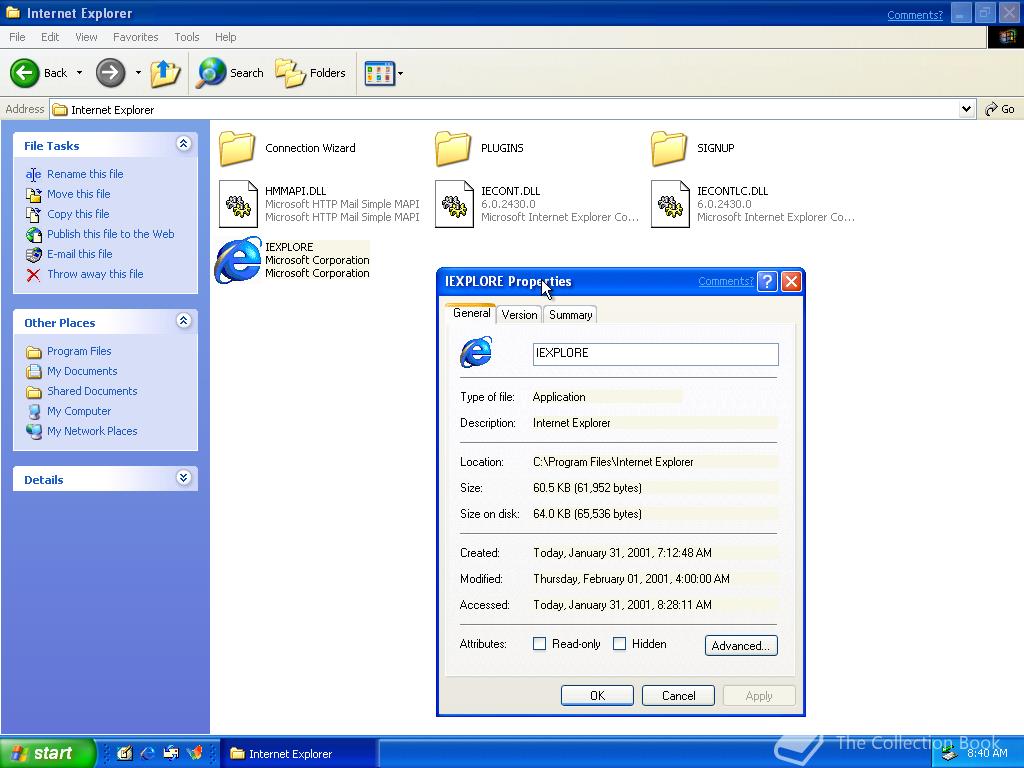This screenshot has height=768, width=1024.
Task: Open the Search pane
Action: click(x=231, y=72)
